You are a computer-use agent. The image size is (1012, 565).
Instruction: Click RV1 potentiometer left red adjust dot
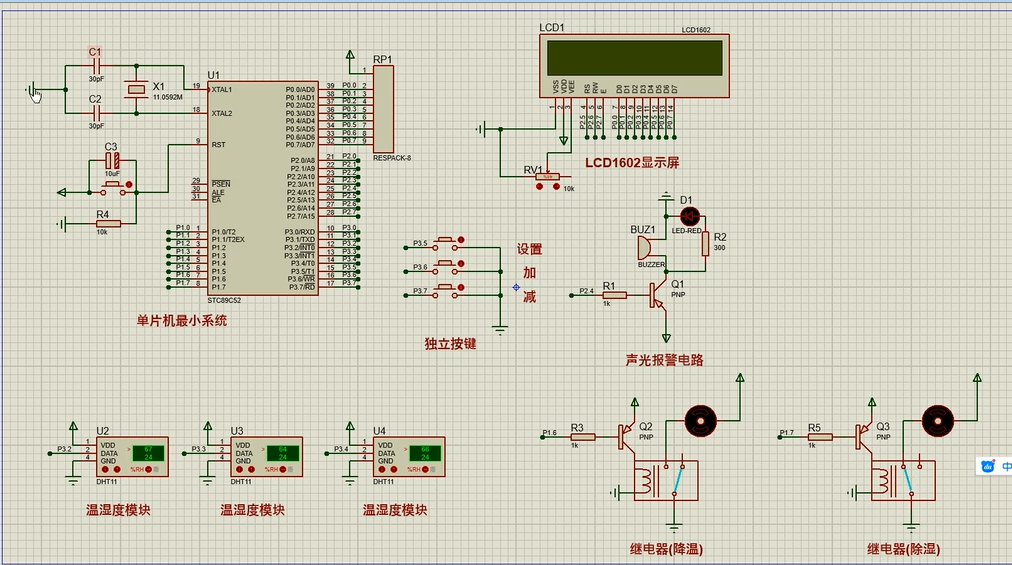(540, 187)
